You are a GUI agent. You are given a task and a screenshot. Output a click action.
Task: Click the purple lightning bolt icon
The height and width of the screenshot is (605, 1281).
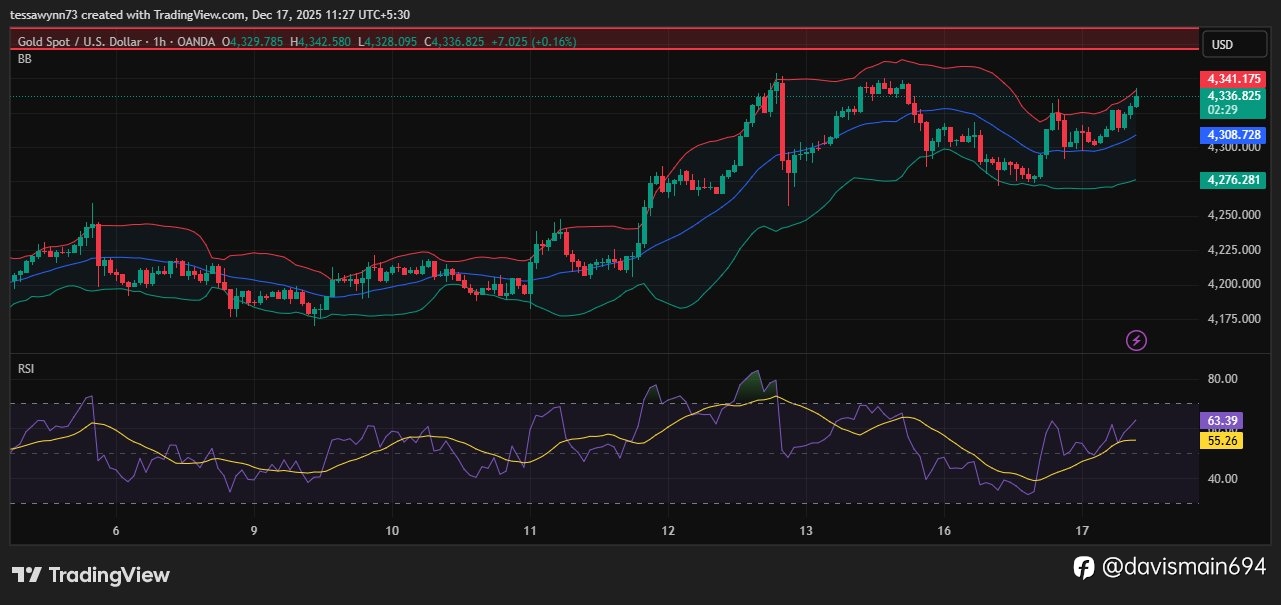click(x=1136, y=341)
